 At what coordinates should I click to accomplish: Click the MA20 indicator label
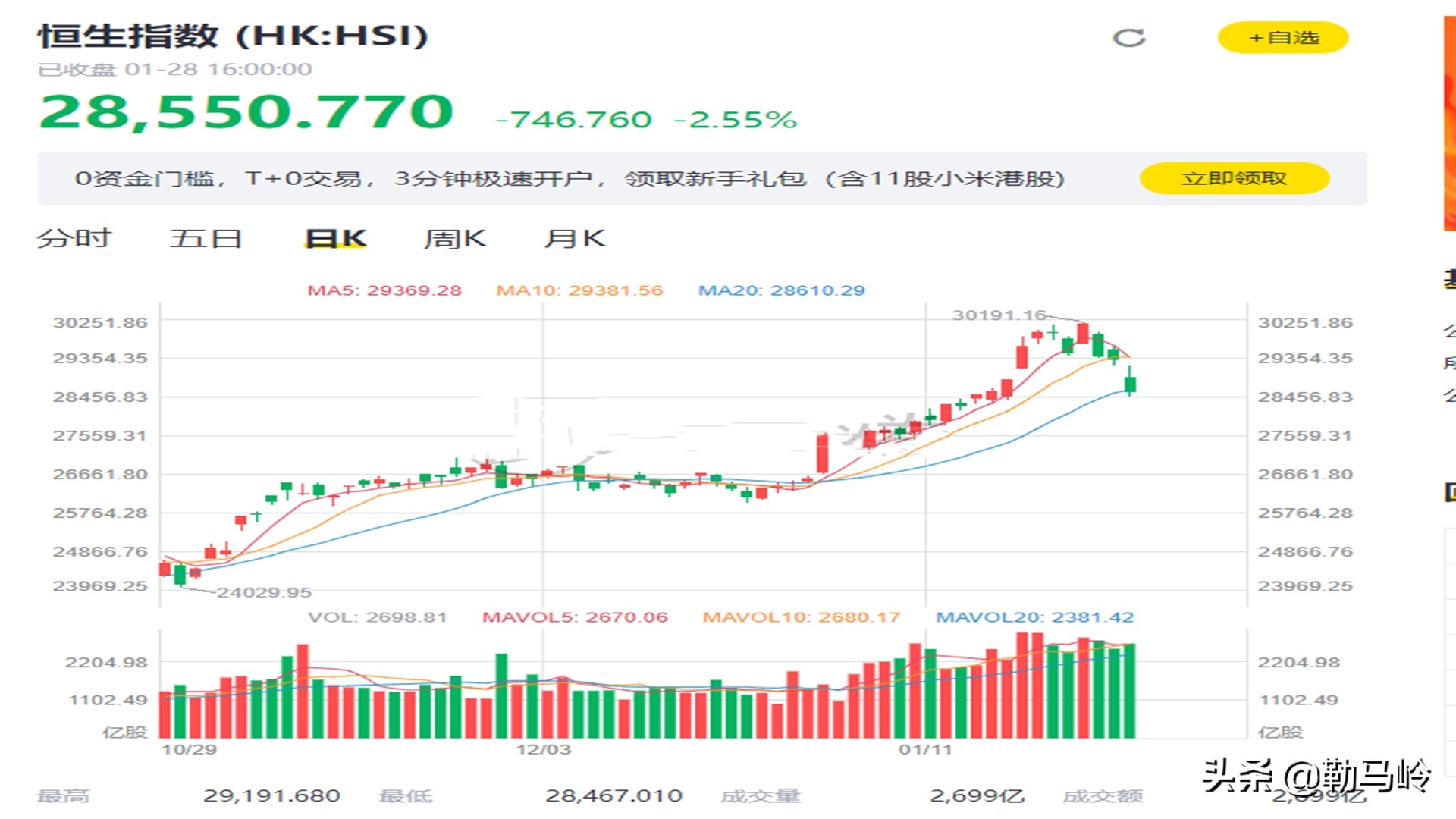coord(781,290)
